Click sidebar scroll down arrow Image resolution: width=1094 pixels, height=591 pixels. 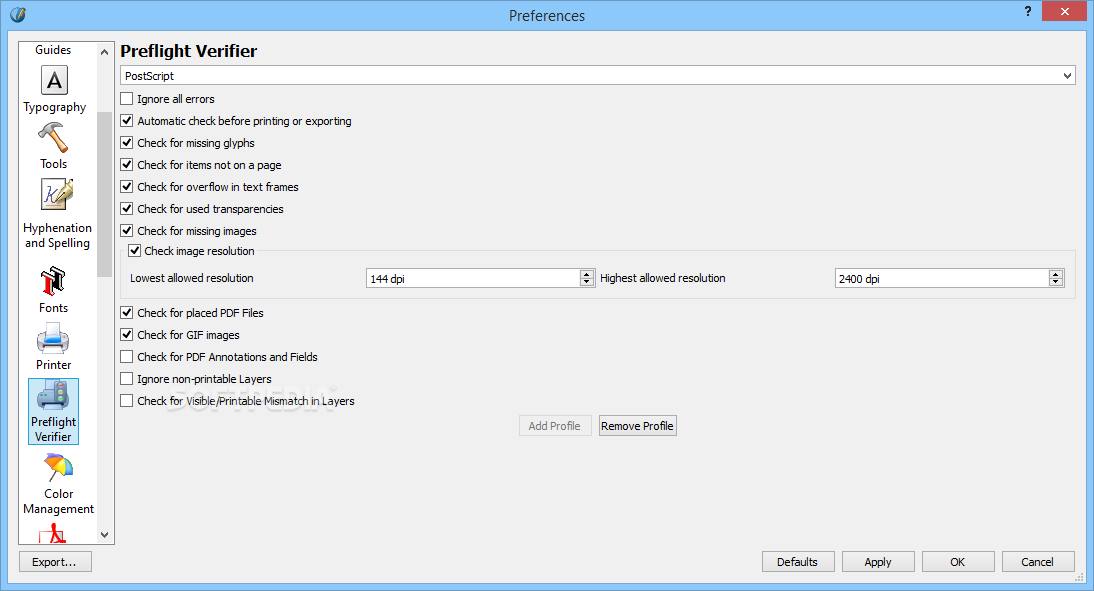click(x=105, y=535)
